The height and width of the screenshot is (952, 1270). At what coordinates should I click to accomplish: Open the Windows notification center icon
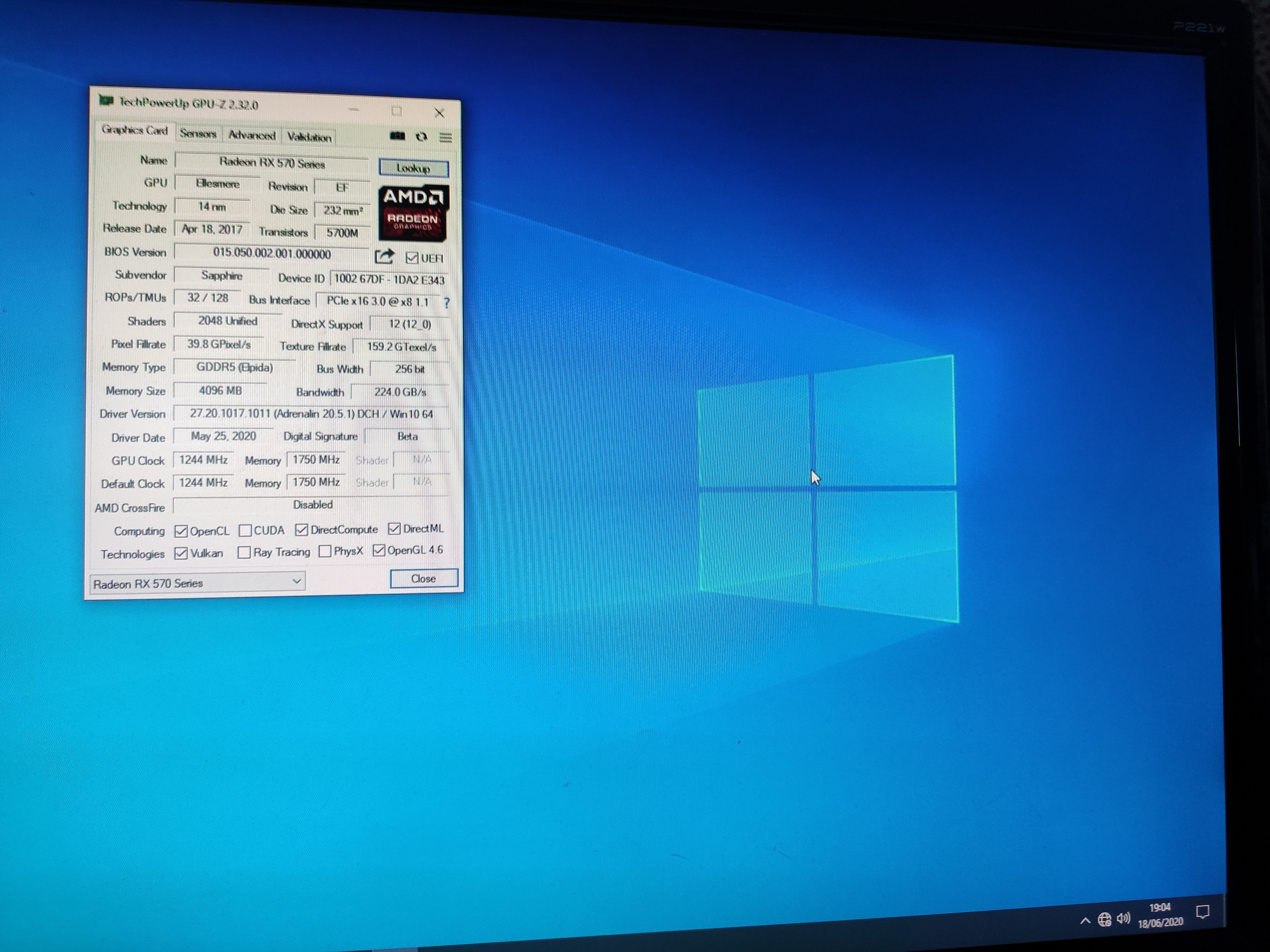[1202, 912]
